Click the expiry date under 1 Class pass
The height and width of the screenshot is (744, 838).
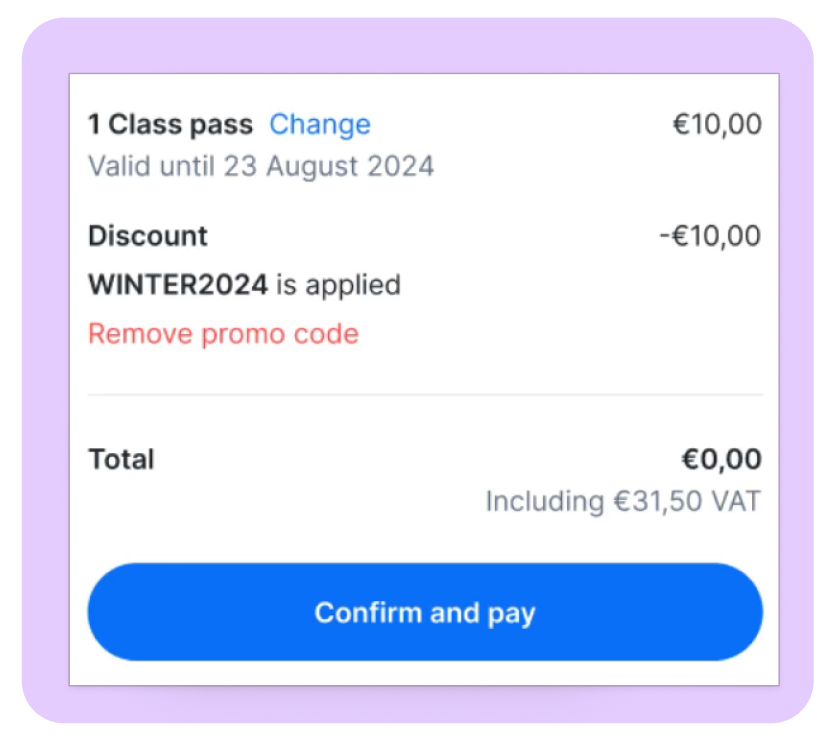pos(261,165)
